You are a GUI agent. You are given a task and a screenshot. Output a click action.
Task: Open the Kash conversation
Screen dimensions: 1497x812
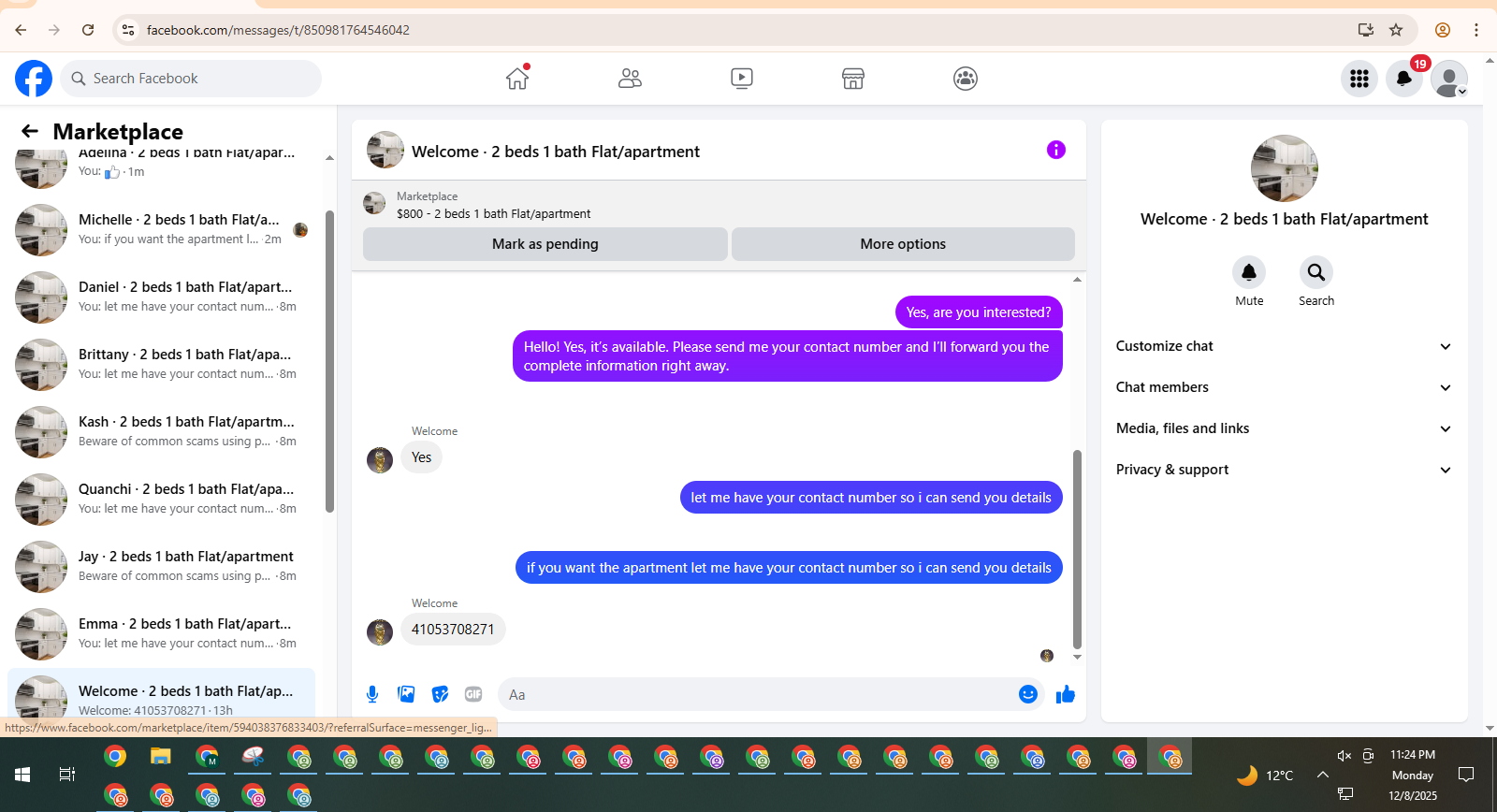161,432
